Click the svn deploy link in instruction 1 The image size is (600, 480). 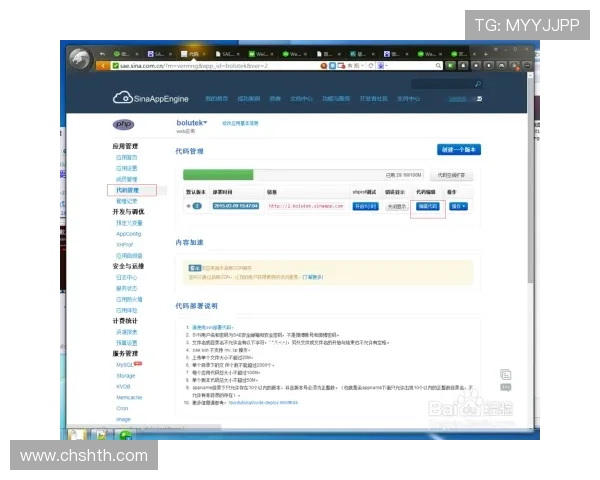[x=212, y=328]
